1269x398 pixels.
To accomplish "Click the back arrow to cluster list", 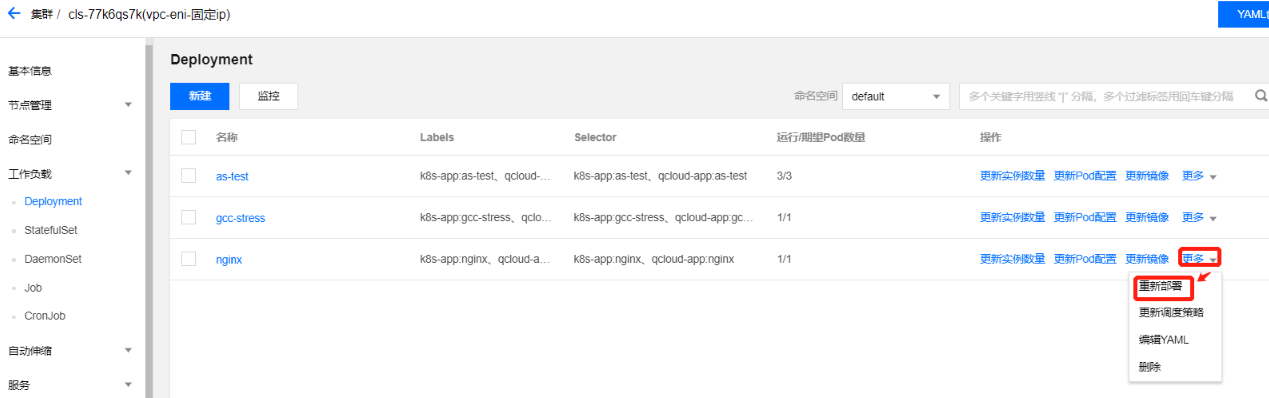I will (x=14, y=14).
